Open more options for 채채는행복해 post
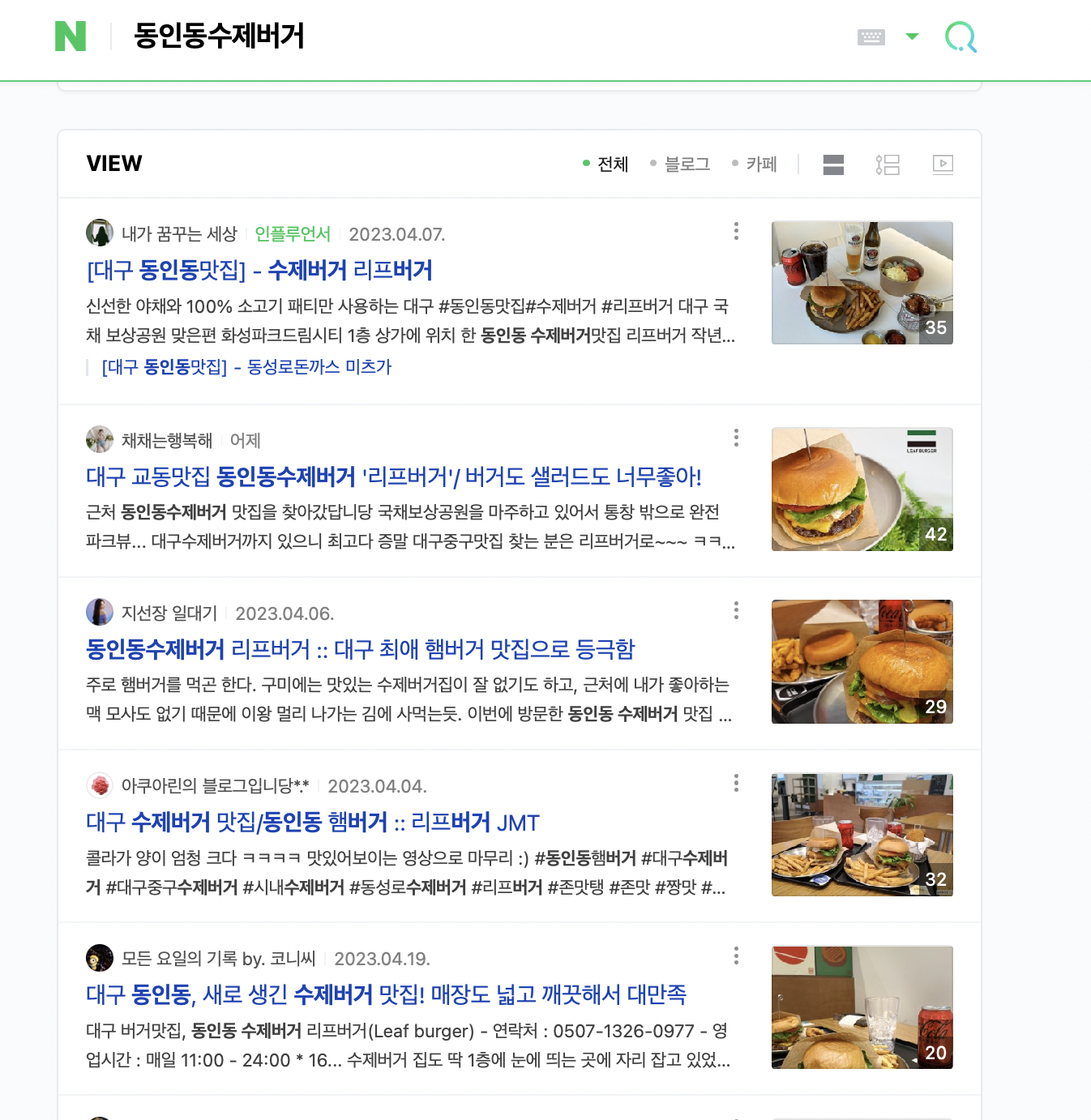Image resolution: width=1091 pixels, height=1120 pixels. coord(736,438)
